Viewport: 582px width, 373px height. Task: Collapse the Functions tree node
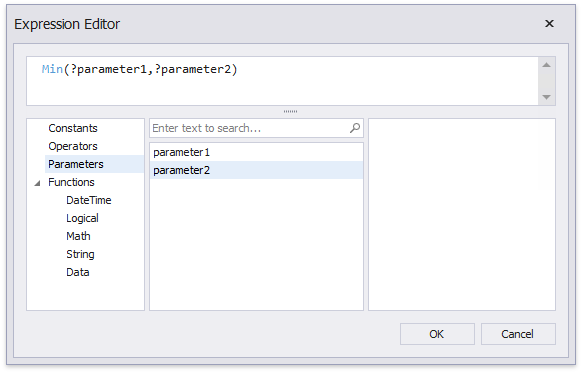click(x=37, y=183)
